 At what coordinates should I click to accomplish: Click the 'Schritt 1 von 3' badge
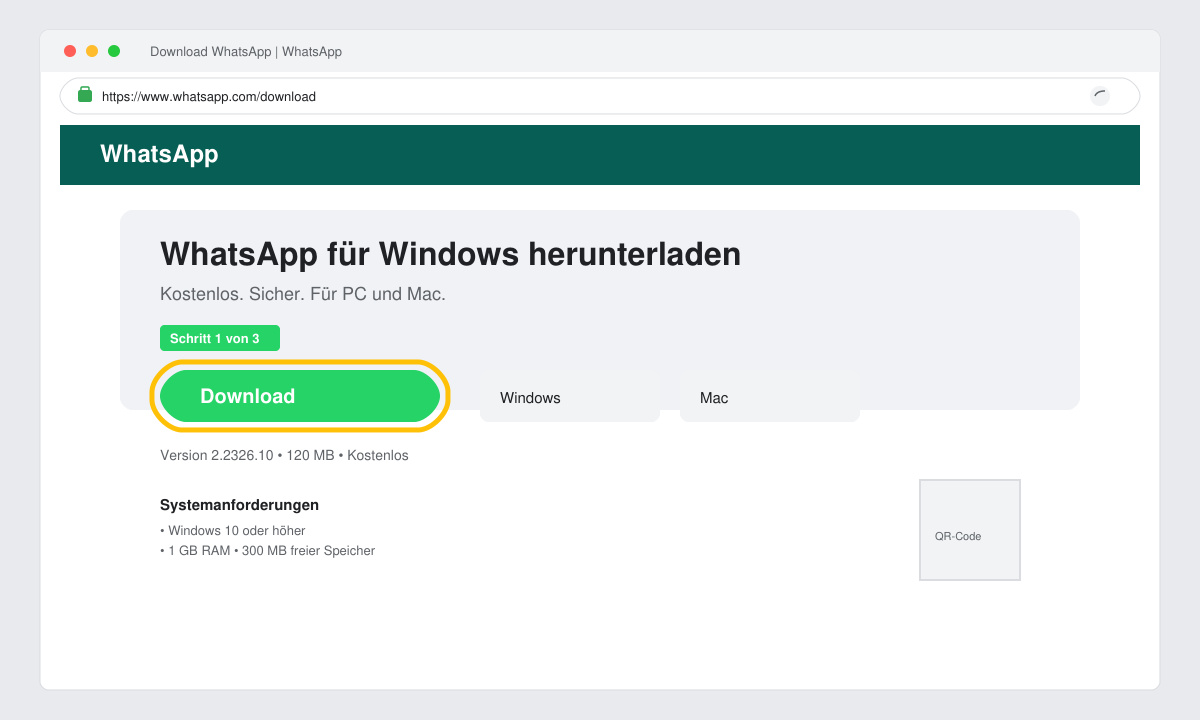point(220,338)
